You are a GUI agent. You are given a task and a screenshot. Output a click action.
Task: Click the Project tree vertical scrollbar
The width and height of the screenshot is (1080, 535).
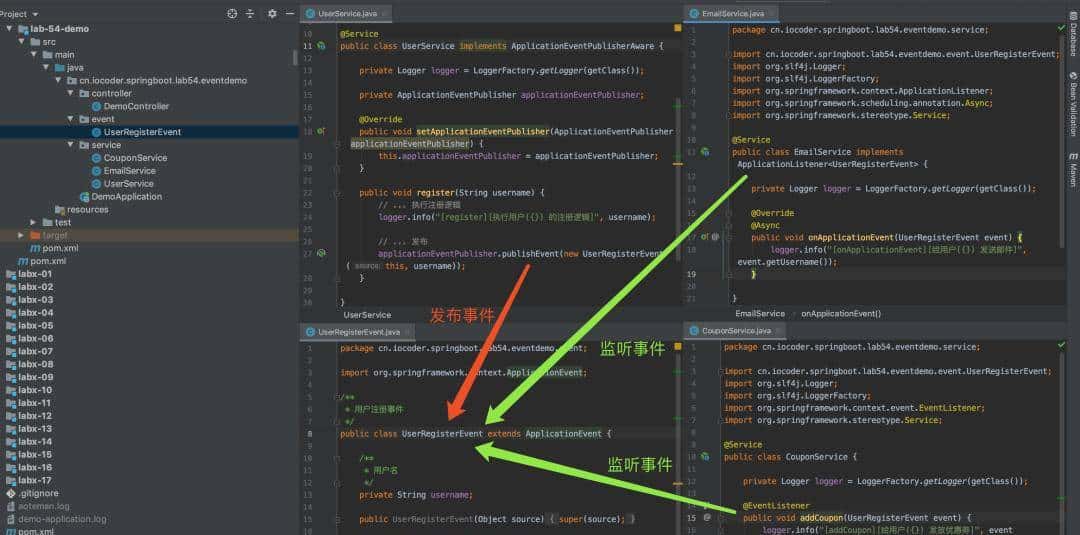(x=294, y=55)
